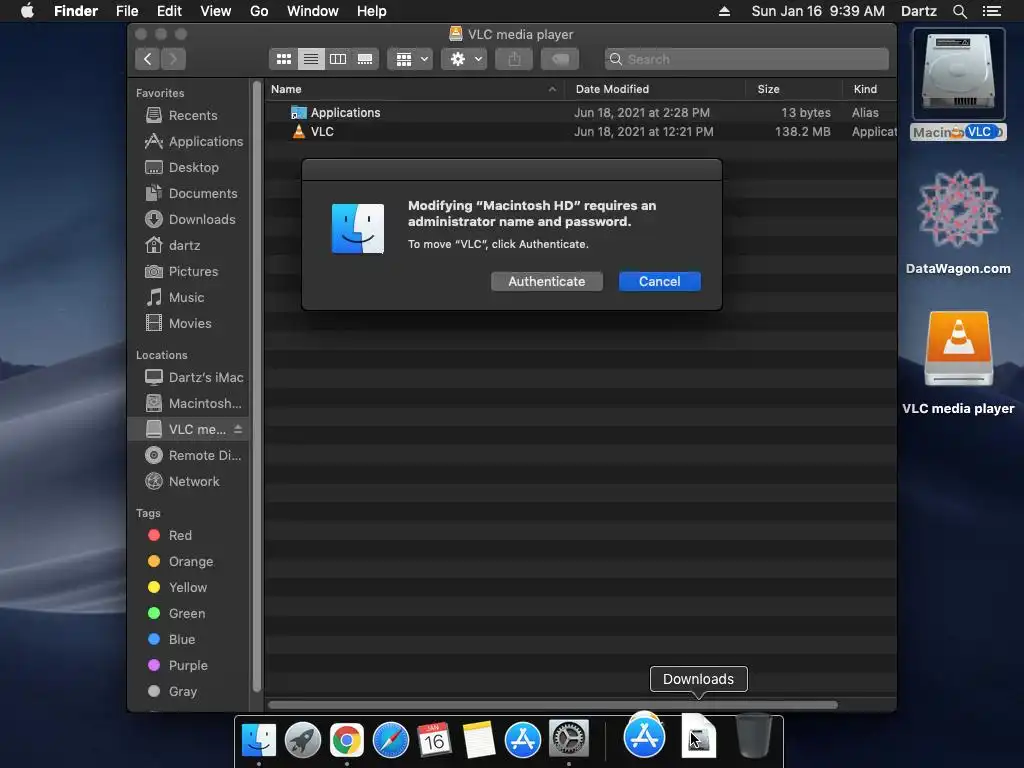
Task: Open the Finder menu
Action: pyautogui.click(x=76, y=11)
